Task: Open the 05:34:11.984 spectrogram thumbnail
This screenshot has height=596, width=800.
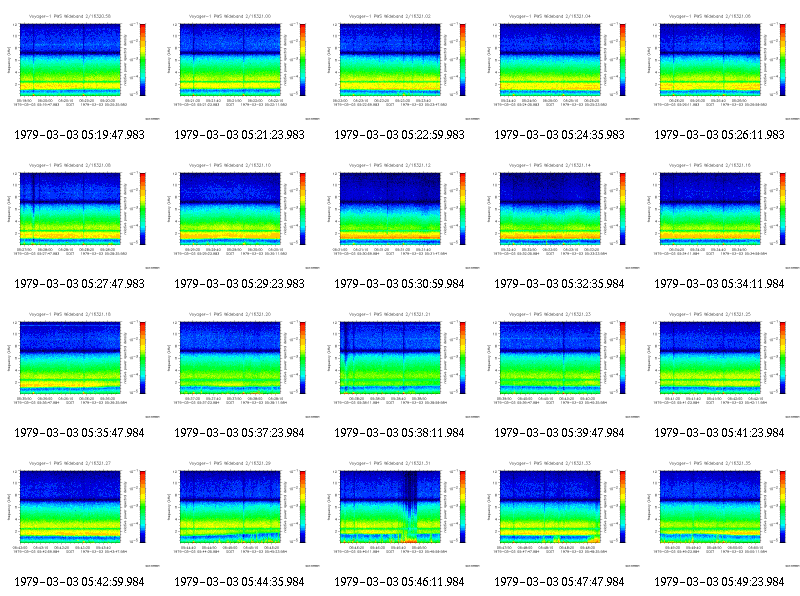Action: [x=720, y=214]
